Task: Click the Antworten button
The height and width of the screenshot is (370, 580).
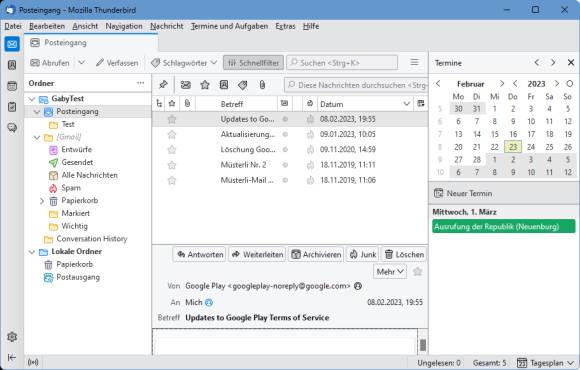Action: (x=199, y=255)
